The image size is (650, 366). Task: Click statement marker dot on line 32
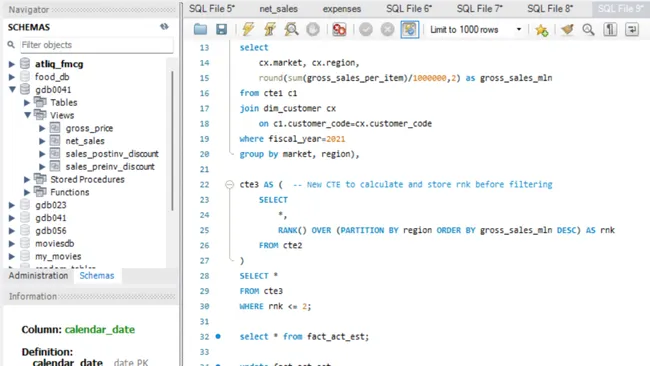[218, 337]
